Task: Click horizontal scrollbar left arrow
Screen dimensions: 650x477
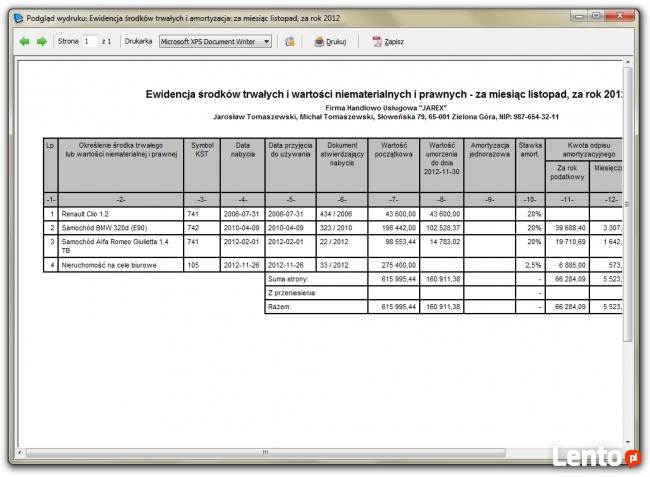Action: [x=20, y=453]
